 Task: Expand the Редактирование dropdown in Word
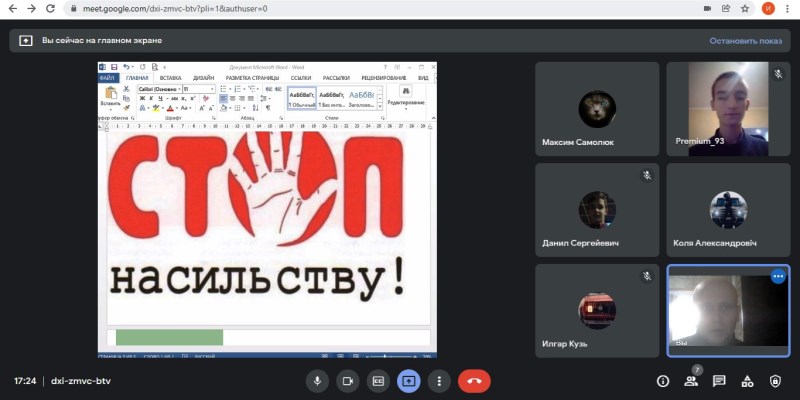pyautogui.click(x=405, y=103)
